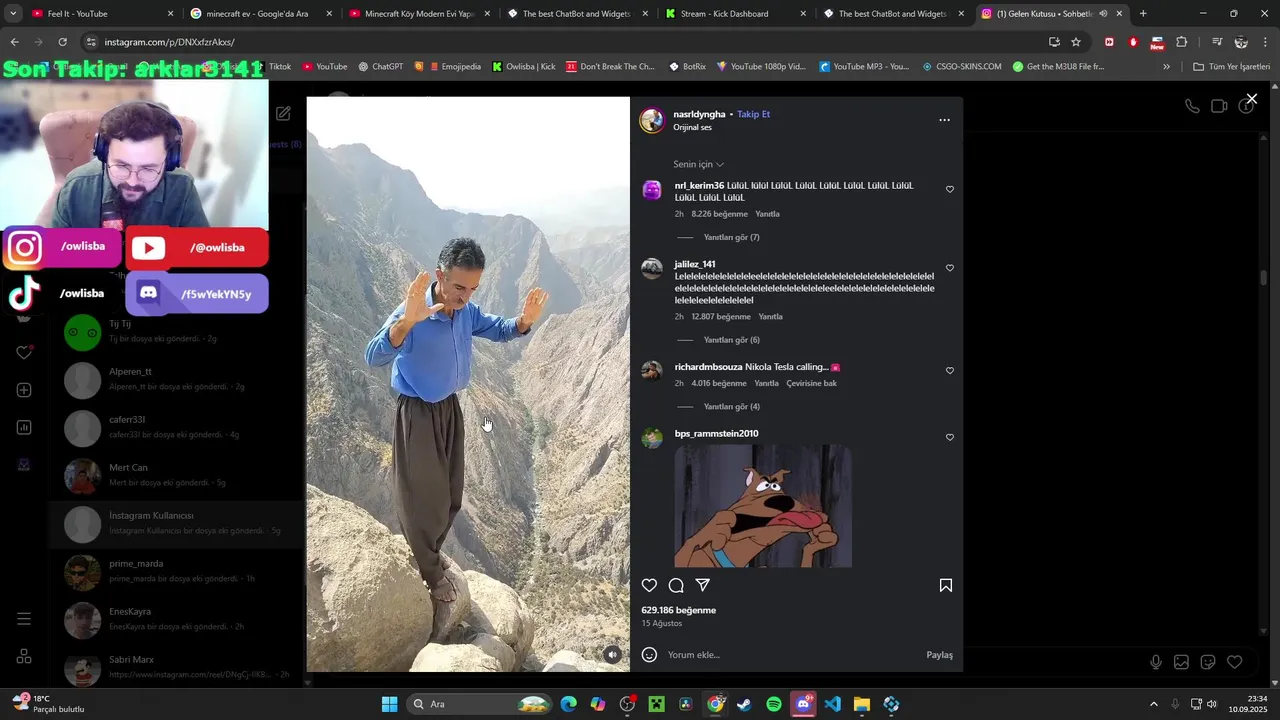Click the browser address bar URL
The width and height of the screenshot is (1280, 720).
click(170, 42)
